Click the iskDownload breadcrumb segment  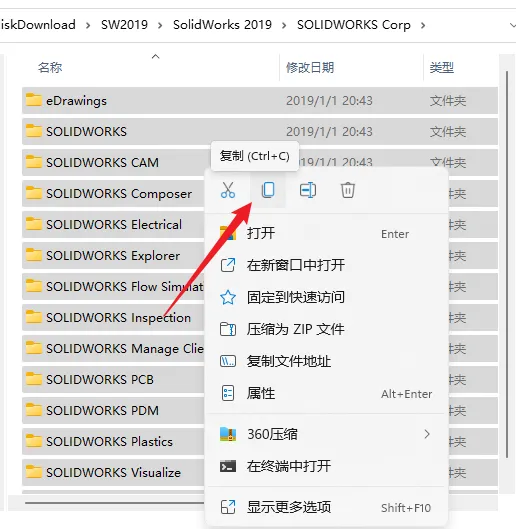tap(38, 25)
